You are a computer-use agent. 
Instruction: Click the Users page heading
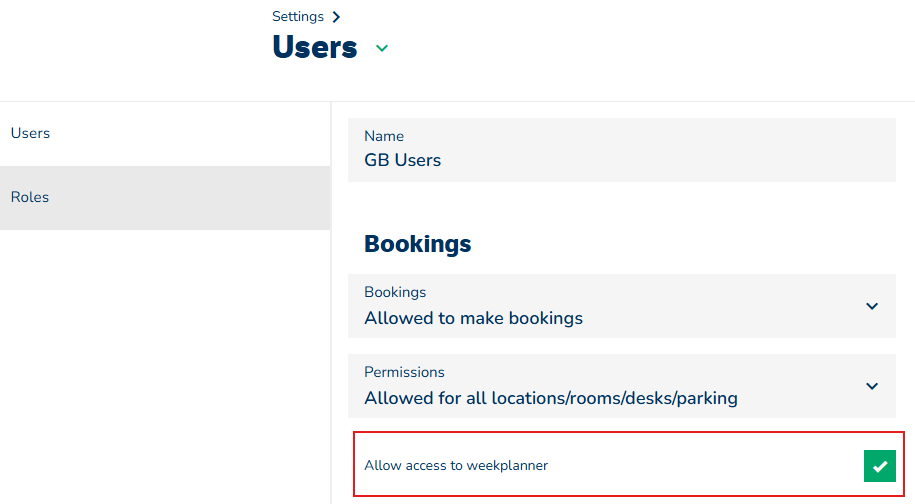coord(314,47)
